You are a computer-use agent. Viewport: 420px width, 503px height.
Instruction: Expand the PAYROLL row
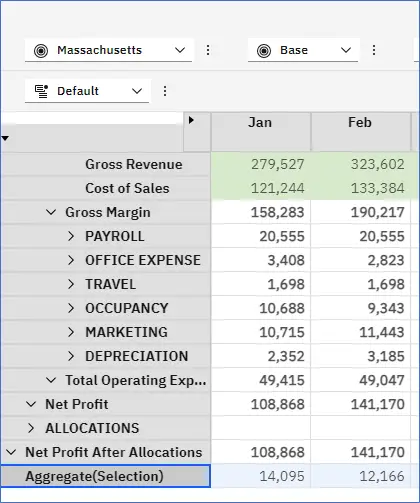(x=71, y=236)
